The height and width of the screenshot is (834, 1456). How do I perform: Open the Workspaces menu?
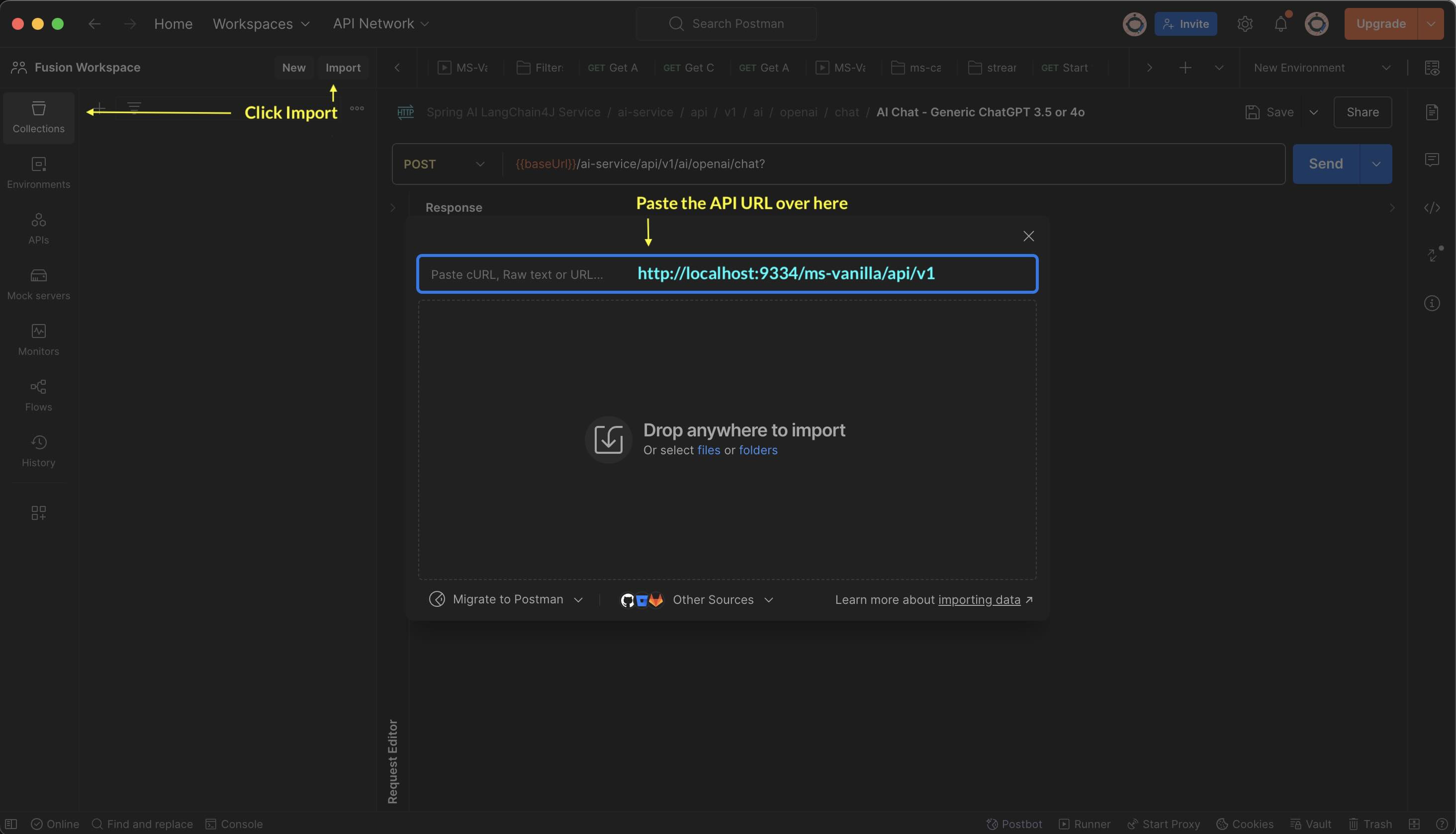click(261, 24)
